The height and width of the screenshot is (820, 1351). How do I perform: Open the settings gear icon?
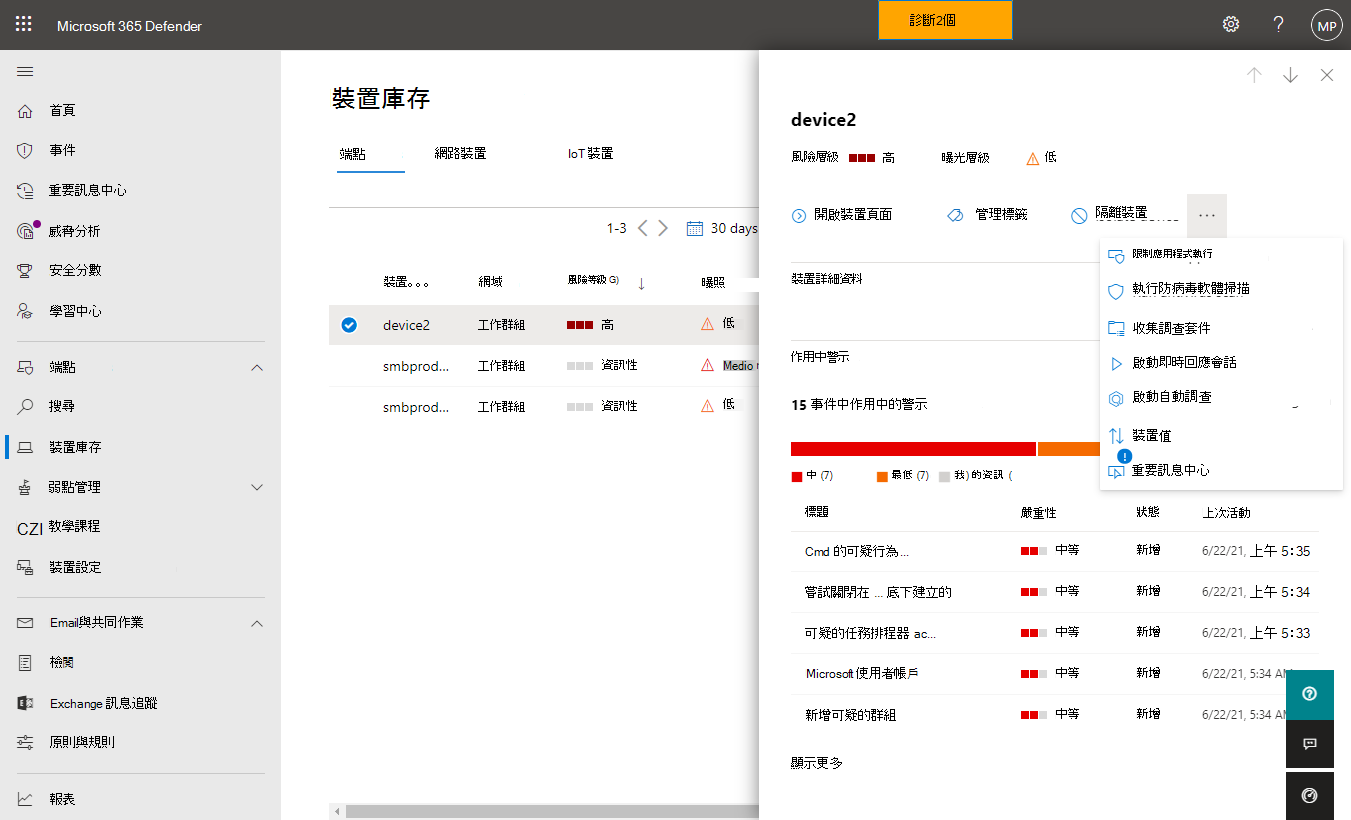click(1231, 25)
